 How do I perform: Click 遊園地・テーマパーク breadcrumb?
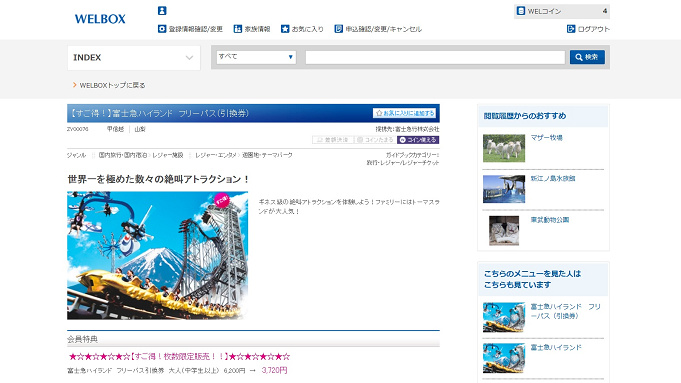pos(267,155)
